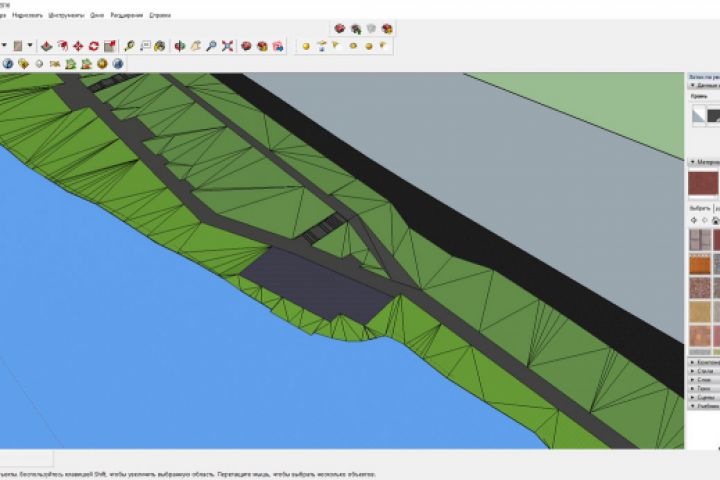Viewport: 720px width, 480px height.
Task: Choose the light red brick material thumbnail
Action: [x=699, y=336]
